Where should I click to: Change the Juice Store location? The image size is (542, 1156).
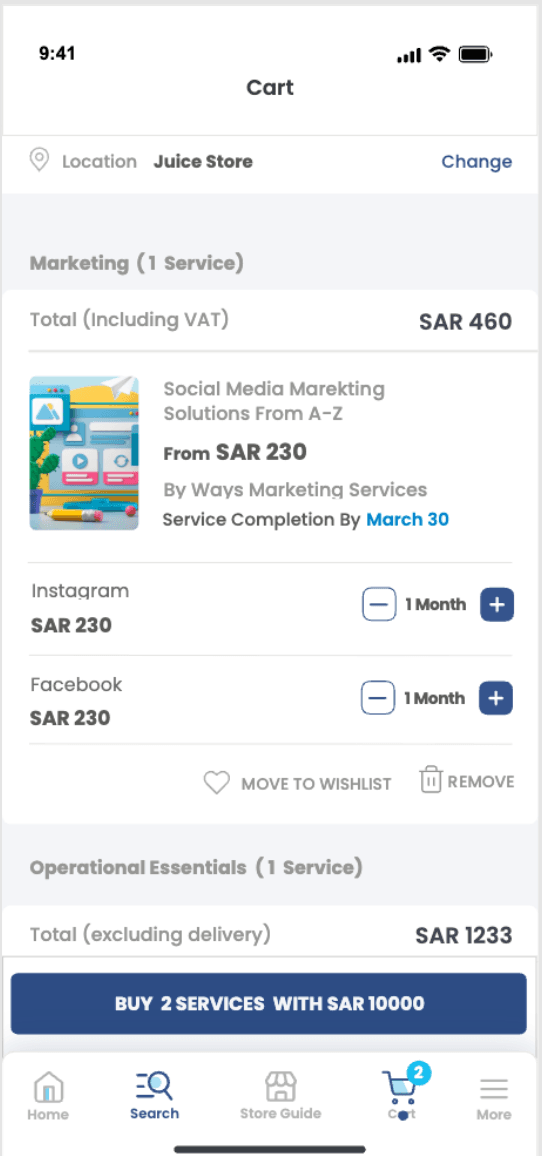click(x=476, y=161)
